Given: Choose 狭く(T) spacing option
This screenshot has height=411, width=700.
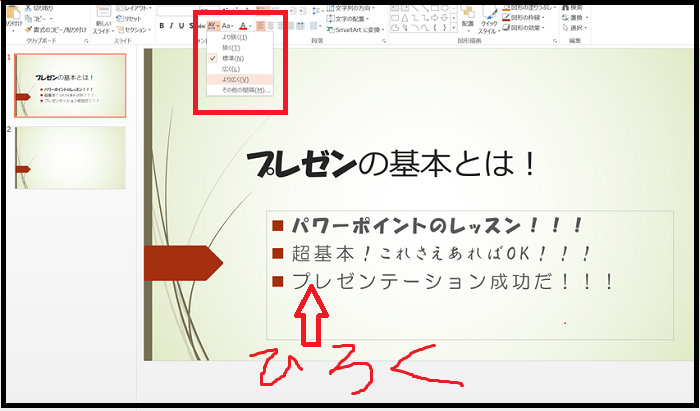Looking at the screenshot, I should click(x=240, y=48).
